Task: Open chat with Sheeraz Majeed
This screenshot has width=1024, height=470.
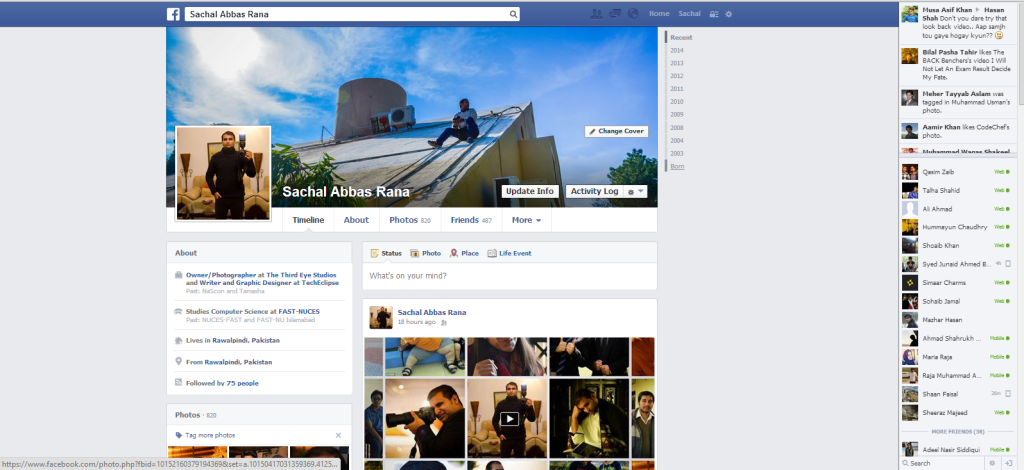Action: pyautogui.click(x=957, y=413)
